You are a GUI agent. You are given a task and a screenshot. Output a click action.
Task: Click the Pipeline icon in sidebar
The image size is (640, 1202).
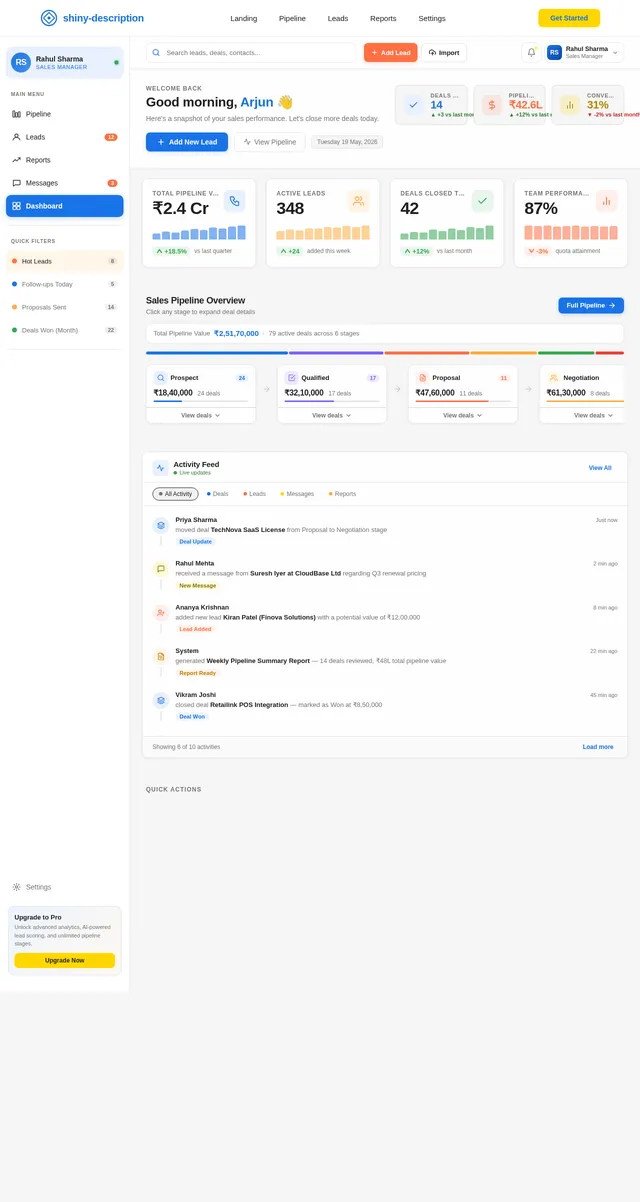click(x=16, y=114)
